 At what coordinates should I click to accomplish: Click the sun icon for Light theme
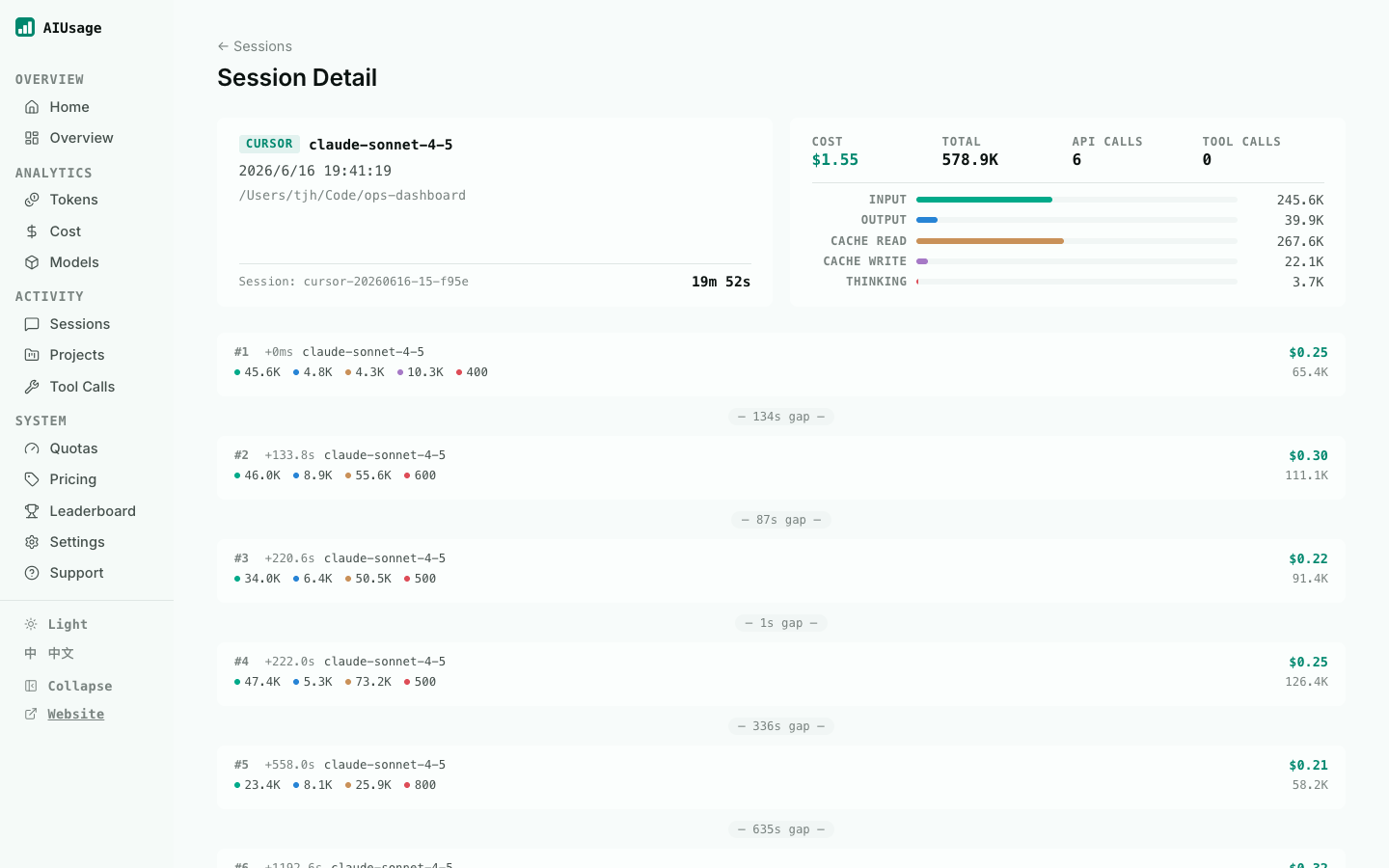[x=31, y=624]
